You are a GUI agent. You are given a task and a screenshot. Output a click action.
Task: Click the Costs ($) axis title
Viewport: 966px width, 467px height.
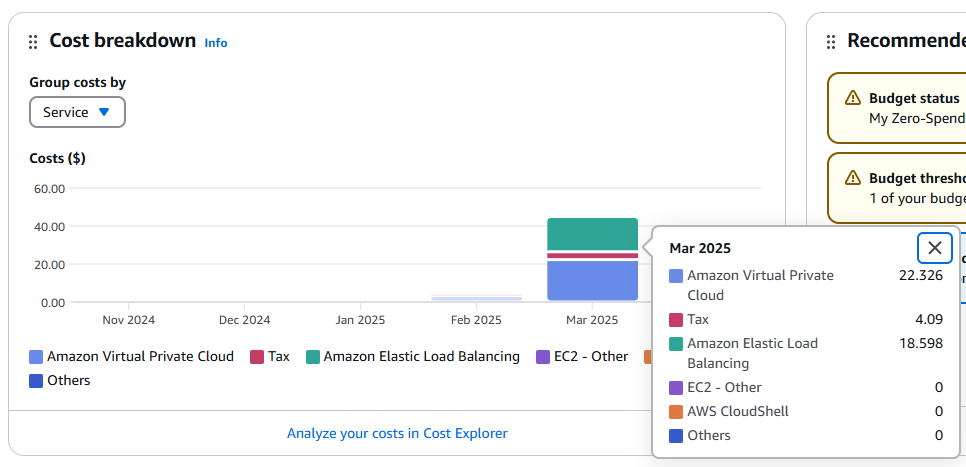[57, 158]
